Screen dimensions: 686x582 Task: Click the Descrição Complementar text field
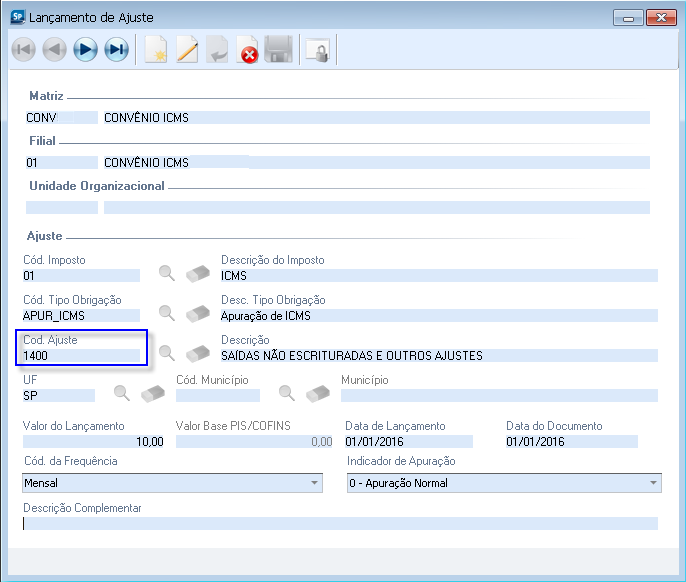tap(340, 523)
